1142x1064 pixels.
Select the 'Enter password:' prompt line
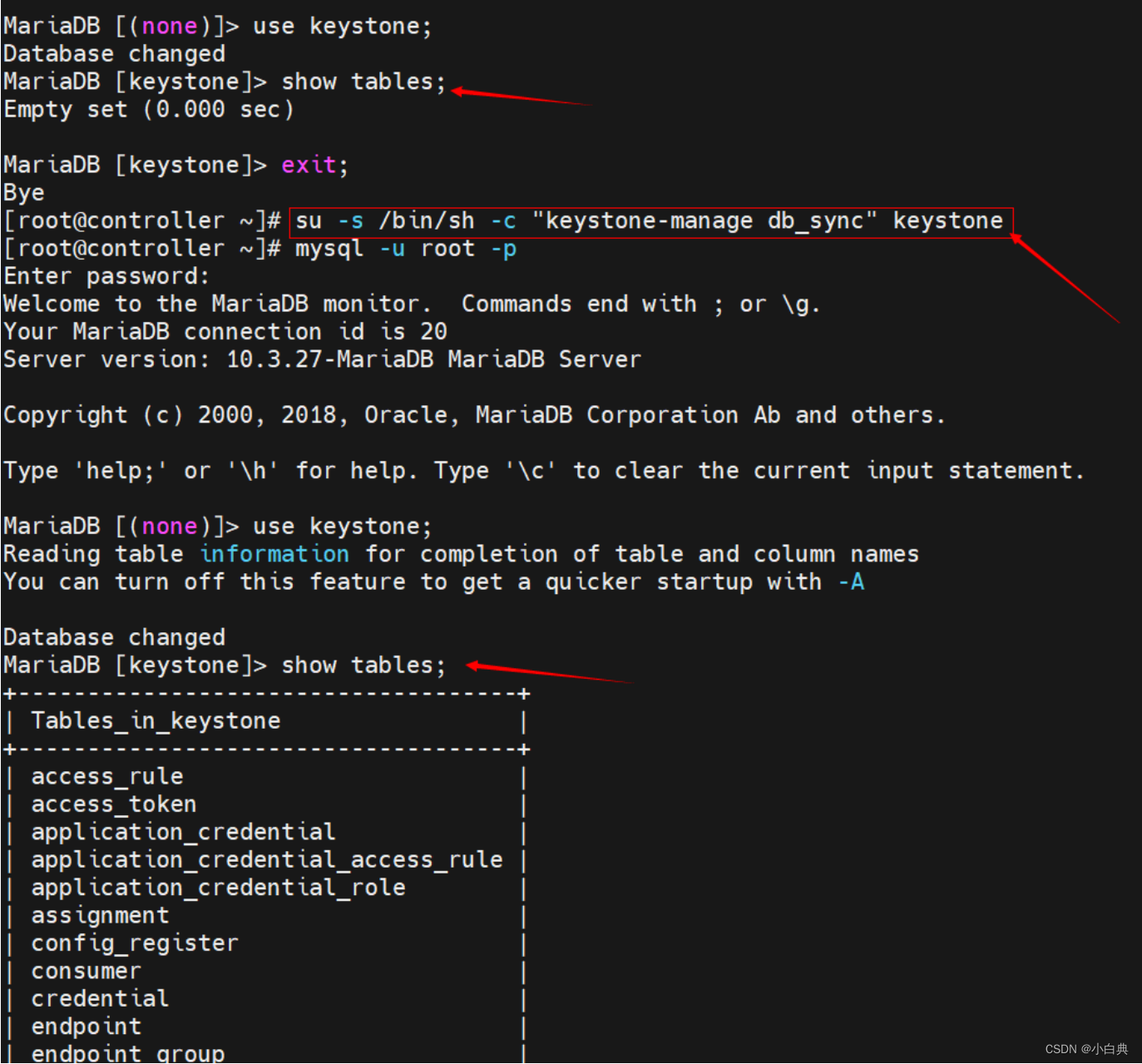pos(106,276)
